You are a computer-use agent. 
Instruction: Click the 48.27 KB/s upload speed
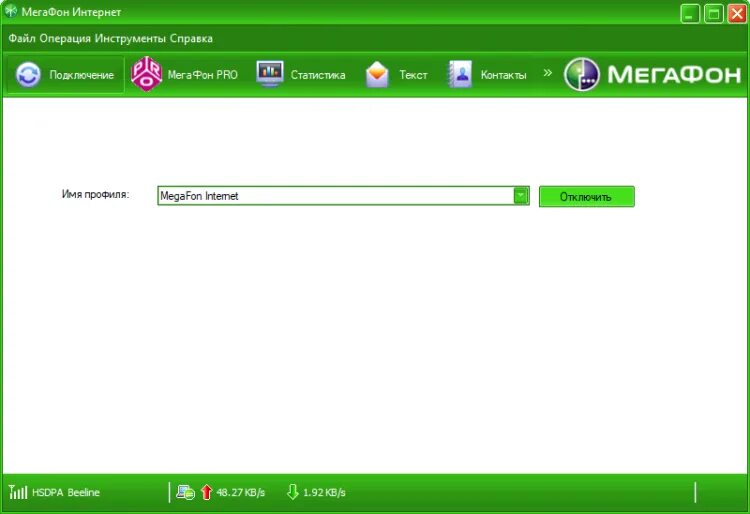(241, 492)
